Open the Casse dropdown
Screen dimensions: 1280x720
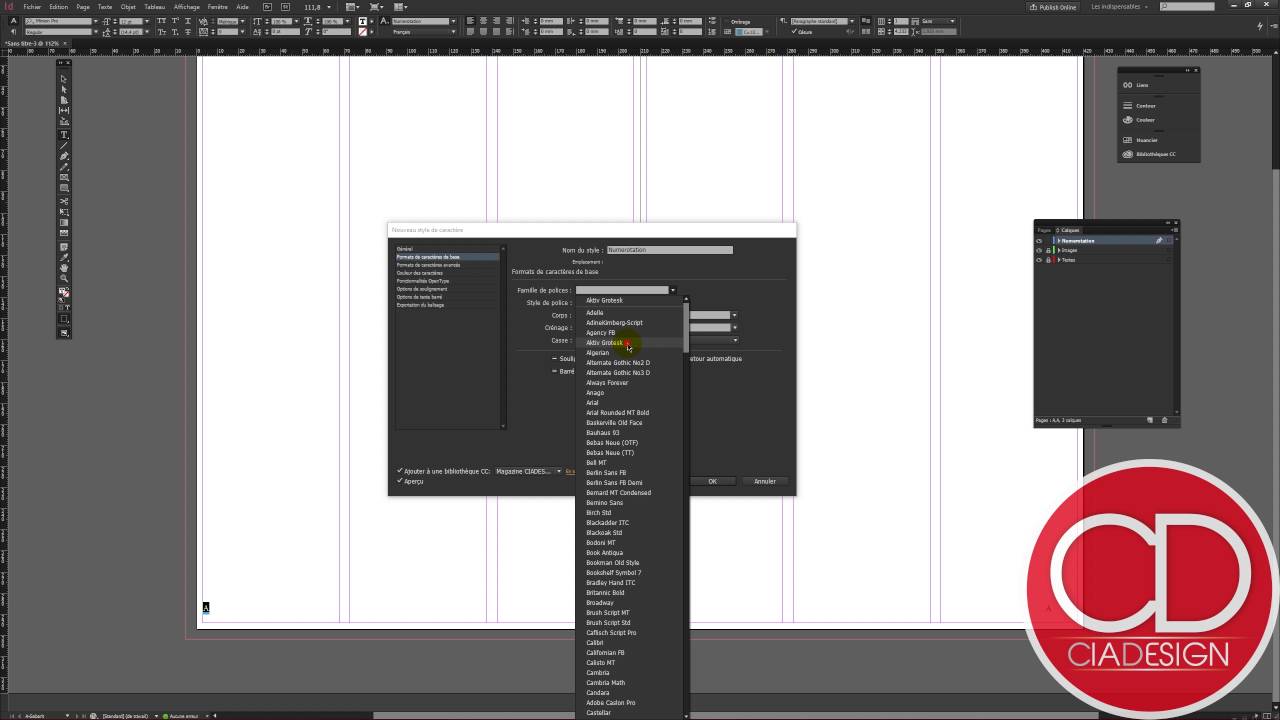point(735,340)
